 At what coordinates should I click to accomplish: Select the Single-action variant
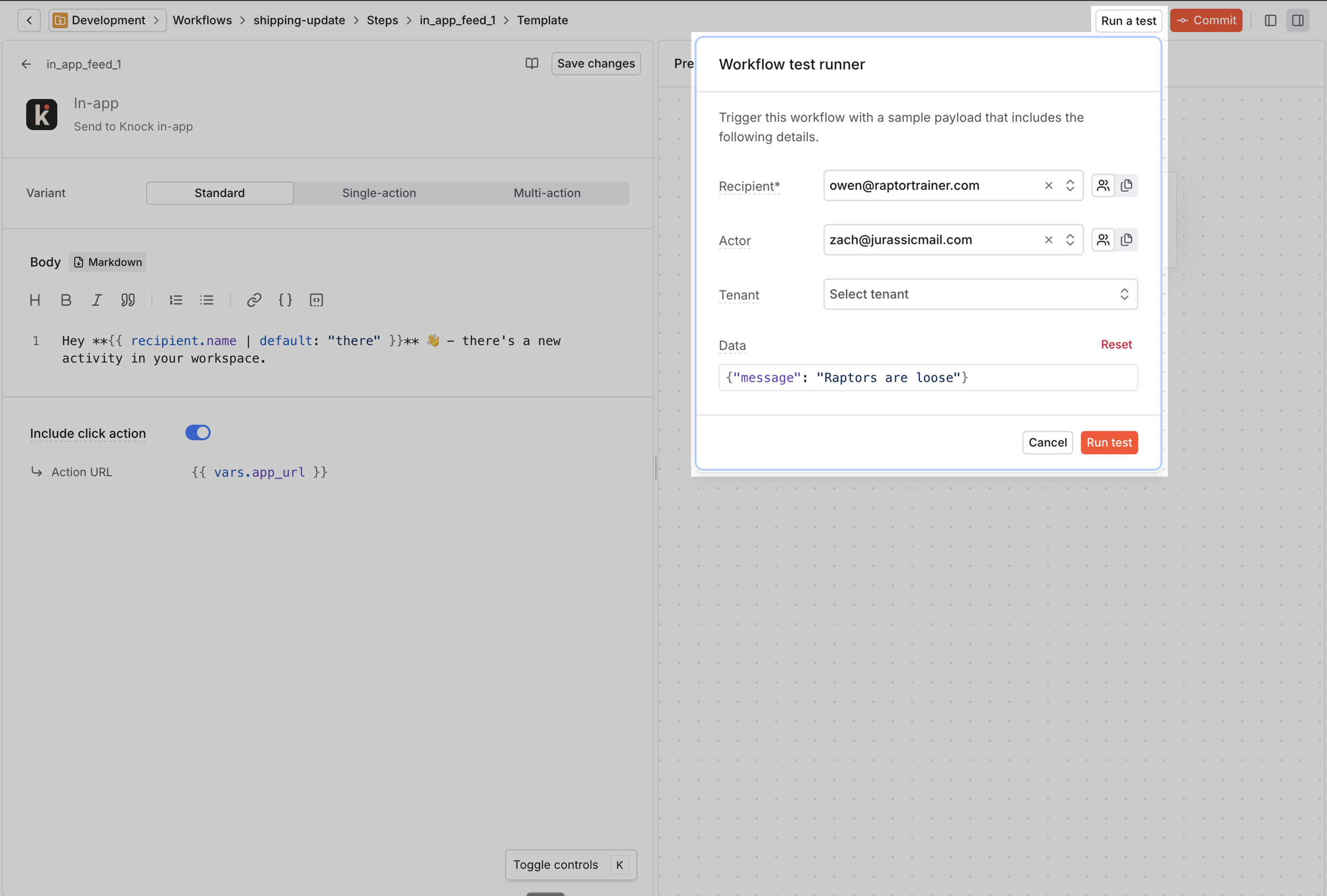tap(379, 193)
